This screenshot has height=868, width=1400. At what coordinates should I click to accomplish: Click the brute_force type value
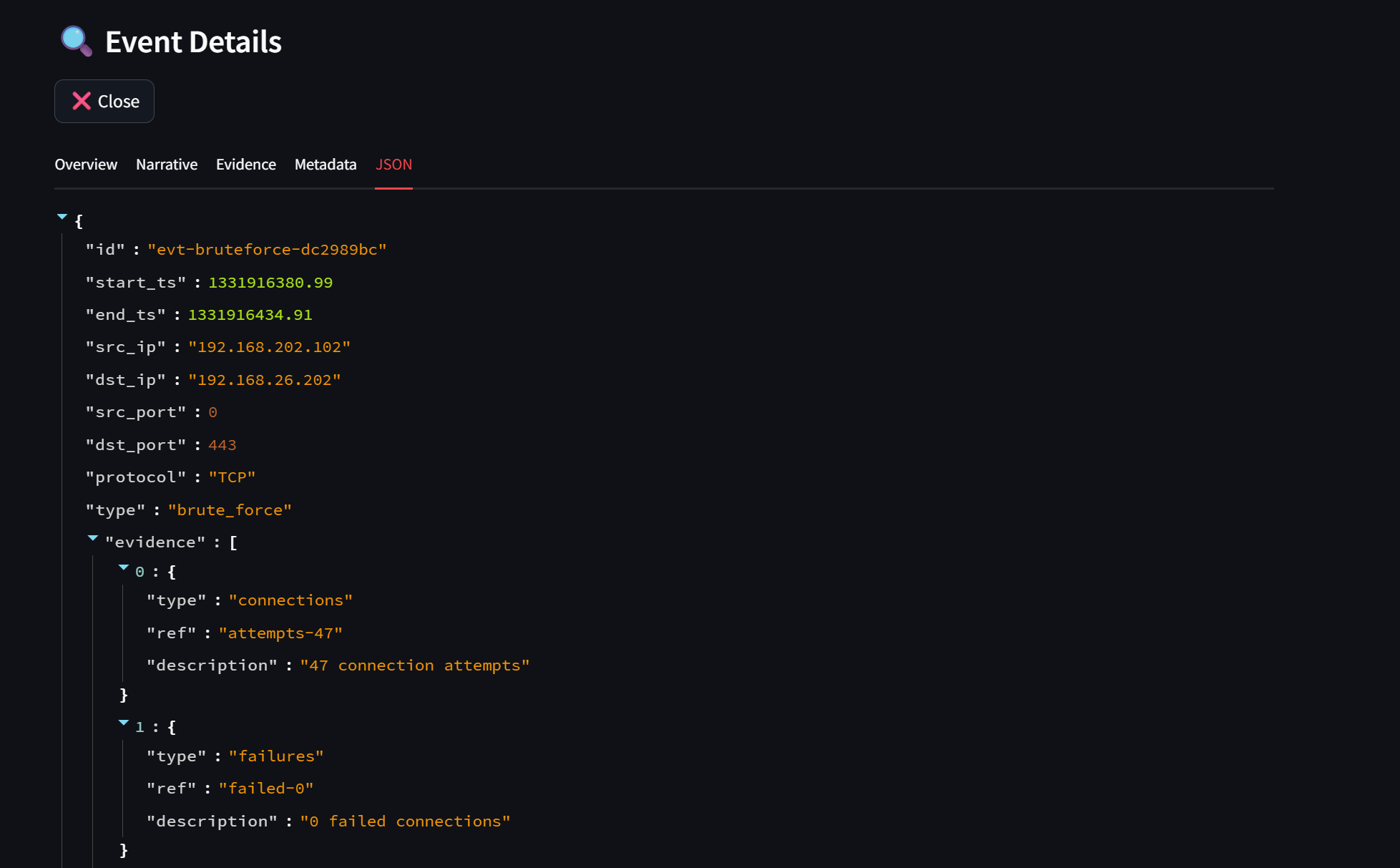pyautogui.click(x=230, y=510)
